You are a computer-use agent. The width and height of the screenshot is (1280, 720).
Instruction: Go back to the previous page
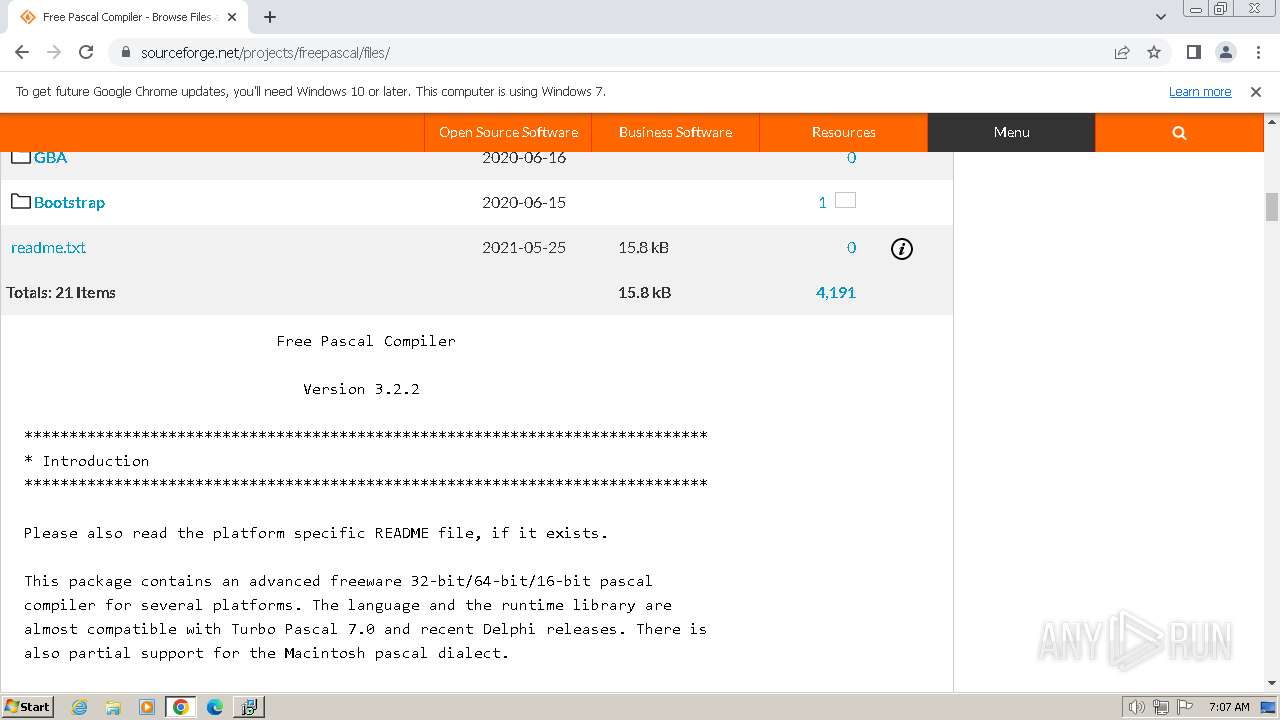tap(22, 52)
